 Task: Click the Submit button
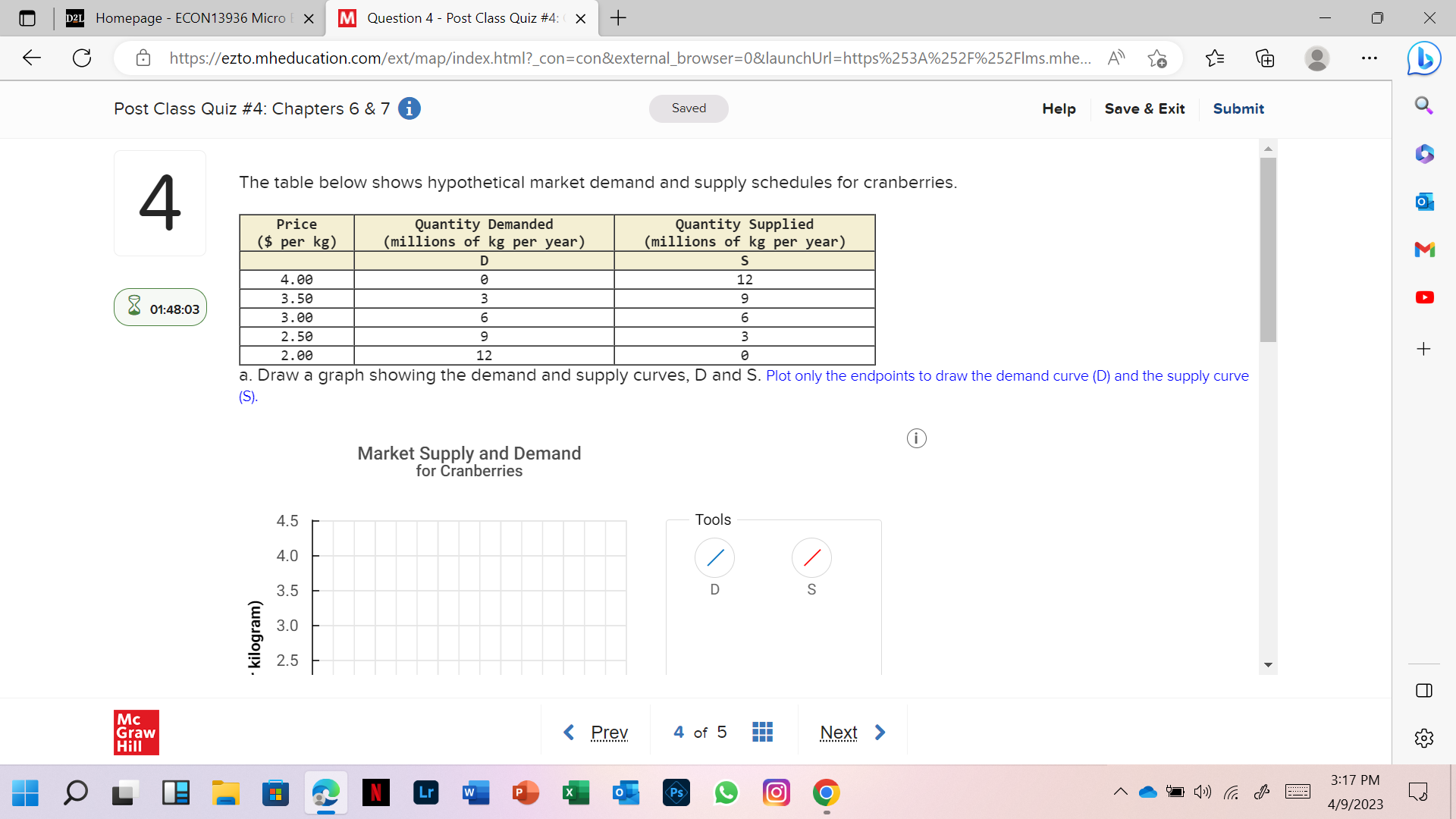pos(1238,108)
